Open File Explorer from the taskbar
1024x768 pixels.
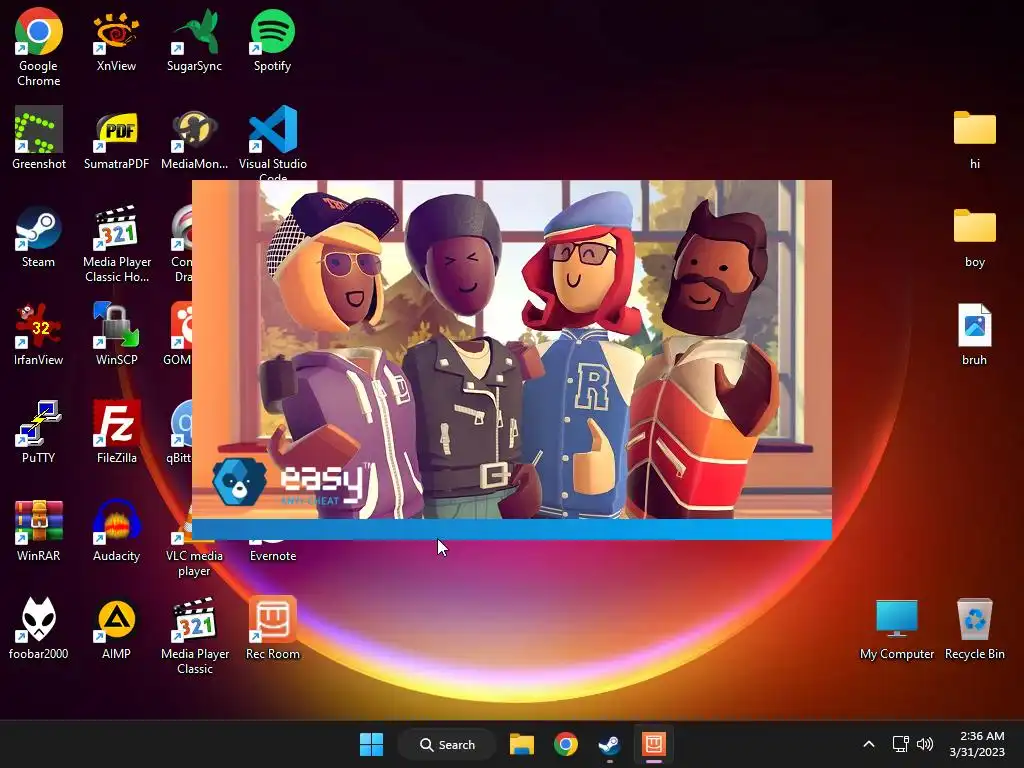click(x=522, y=744)
